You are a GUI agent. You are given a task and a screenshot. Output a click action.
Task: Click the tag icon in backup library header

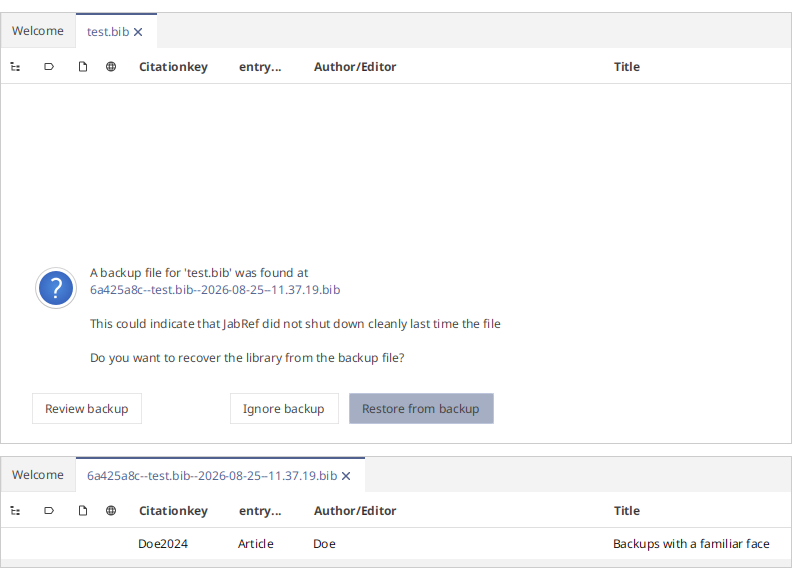pos(49,510)
